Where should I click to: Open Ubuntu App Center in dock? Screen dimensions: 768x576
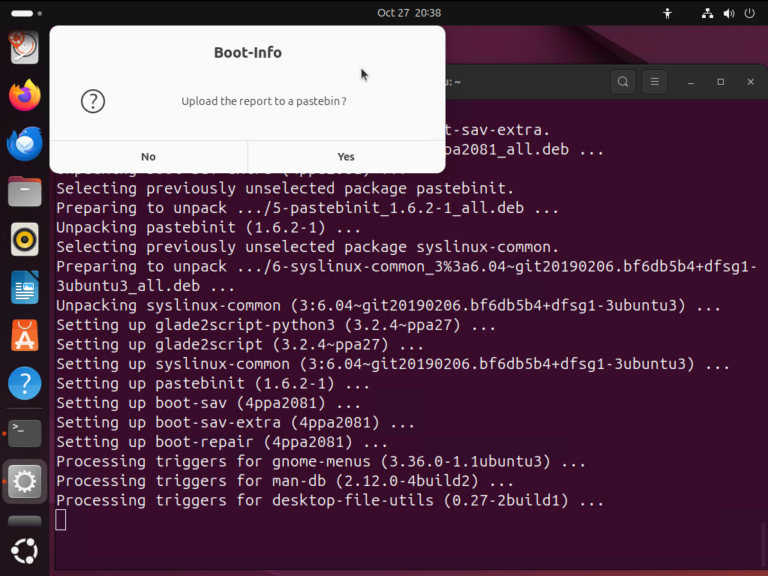click(25, 336)
